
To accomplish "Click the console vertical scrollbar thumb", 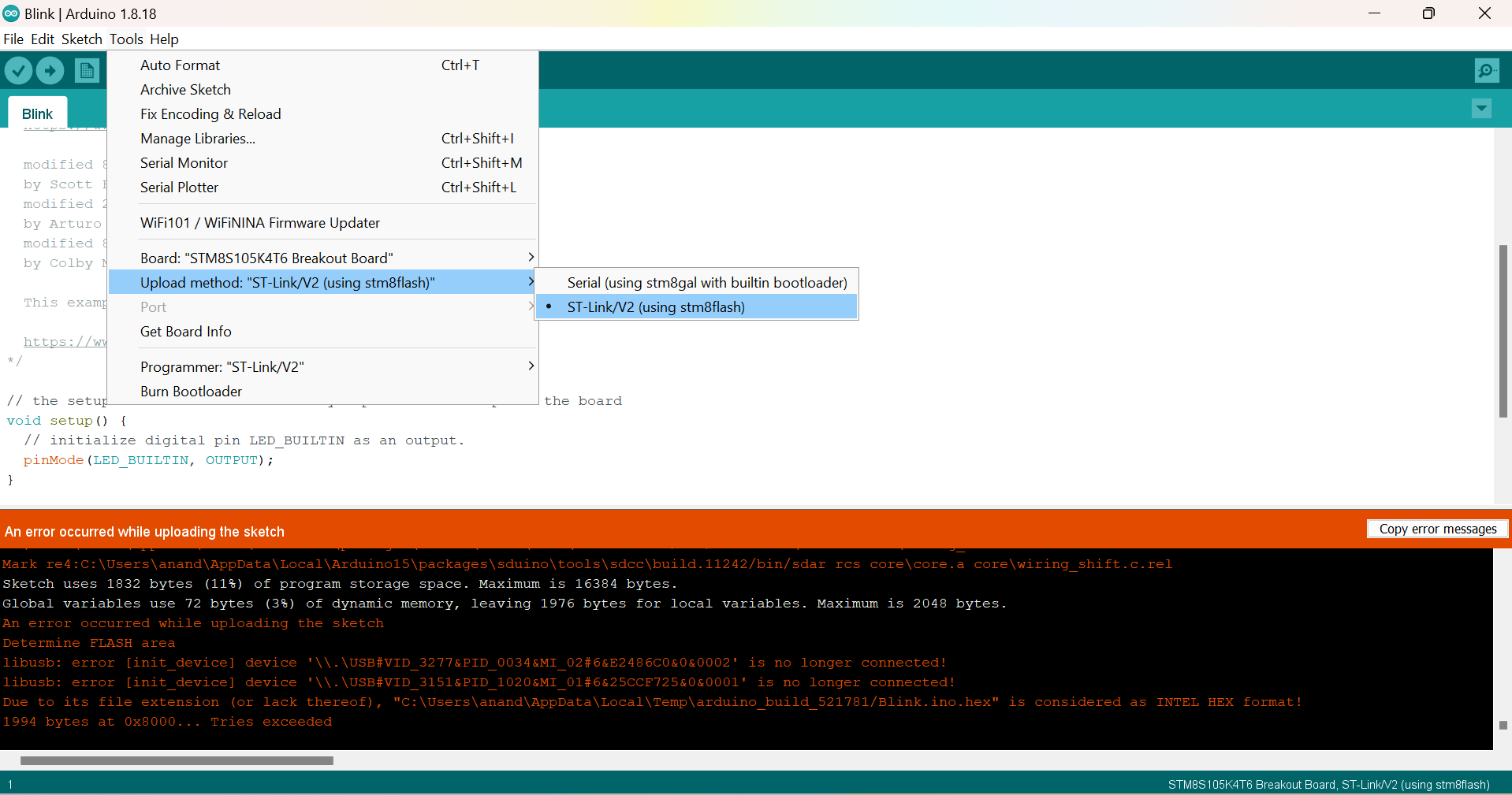I will point(1503,726).
